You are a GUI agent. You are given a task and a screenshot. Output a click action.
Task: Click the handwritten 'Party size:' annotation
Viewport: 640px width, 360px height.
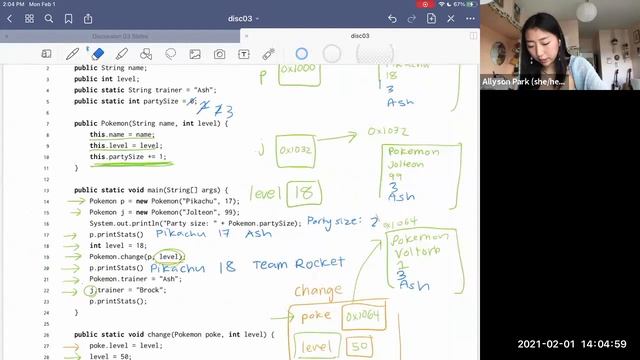click(335, 222)
